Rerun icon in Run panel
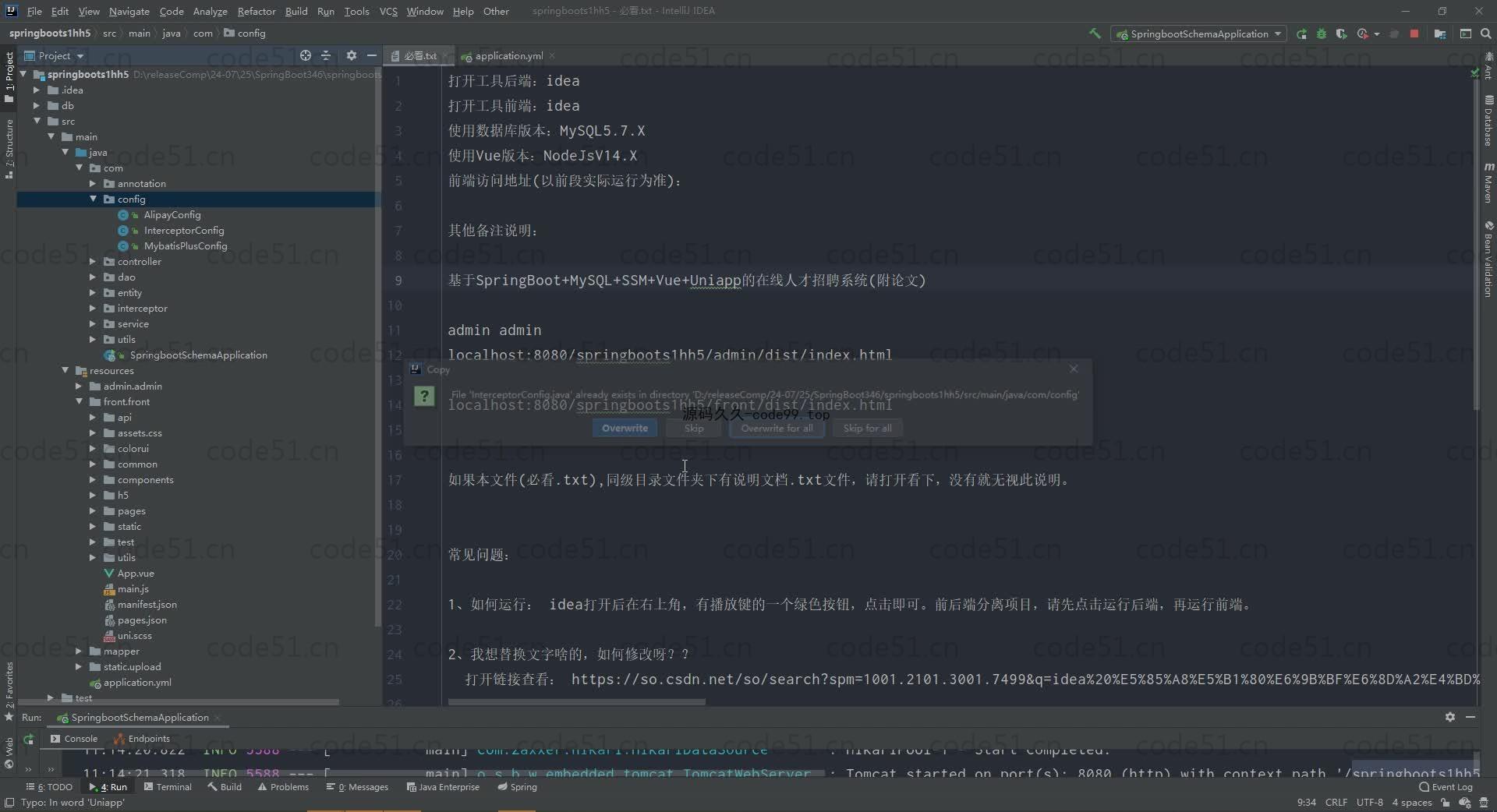This screenshot has height=812, width=1497. tap(29, 739)
